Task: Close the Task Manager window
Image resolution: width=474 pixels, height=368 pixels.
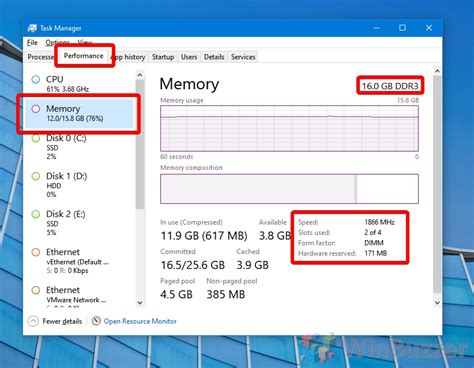Action: [x=429, y=28]
